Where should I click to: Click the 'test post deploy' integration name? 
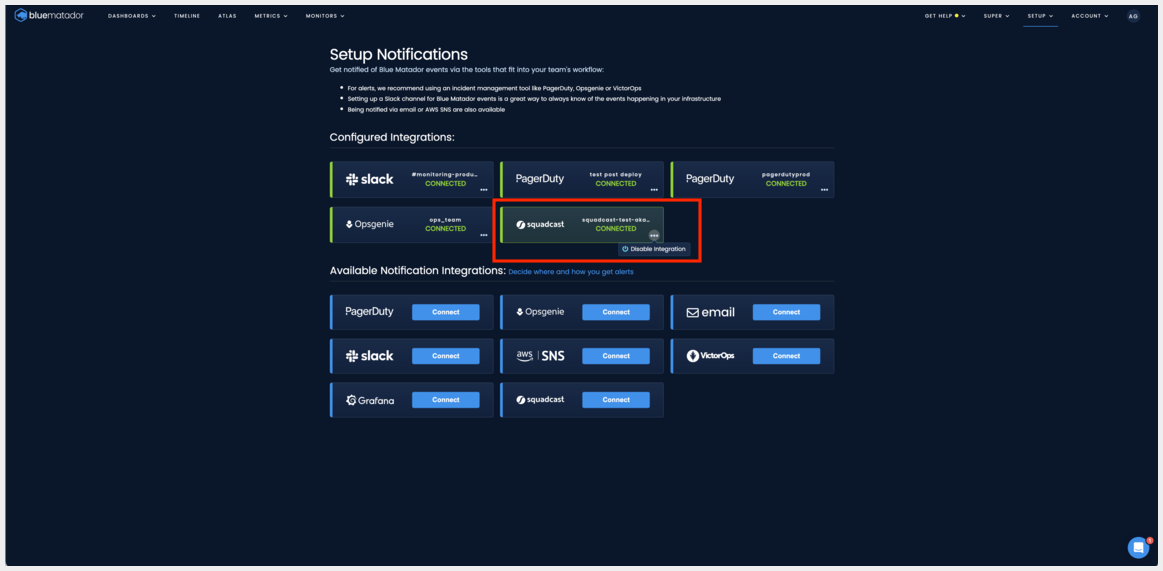(616, 175)
